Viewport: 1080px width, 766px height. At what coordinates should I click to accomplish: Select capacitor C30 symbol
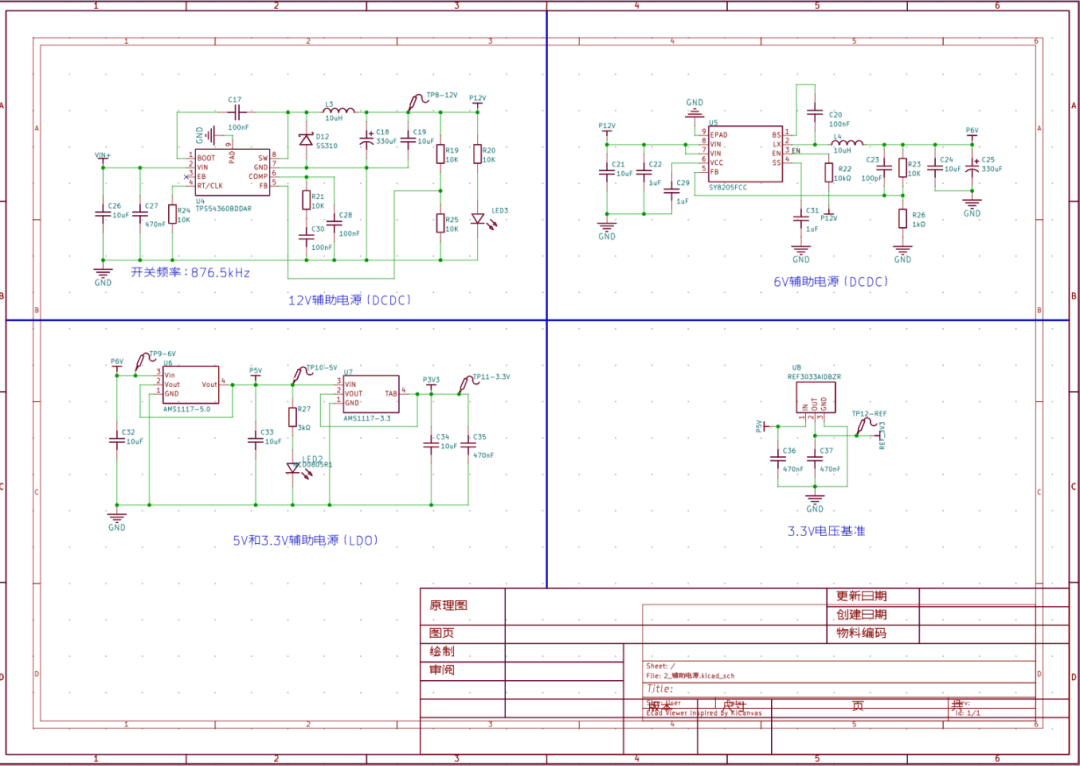pos(306,237)
